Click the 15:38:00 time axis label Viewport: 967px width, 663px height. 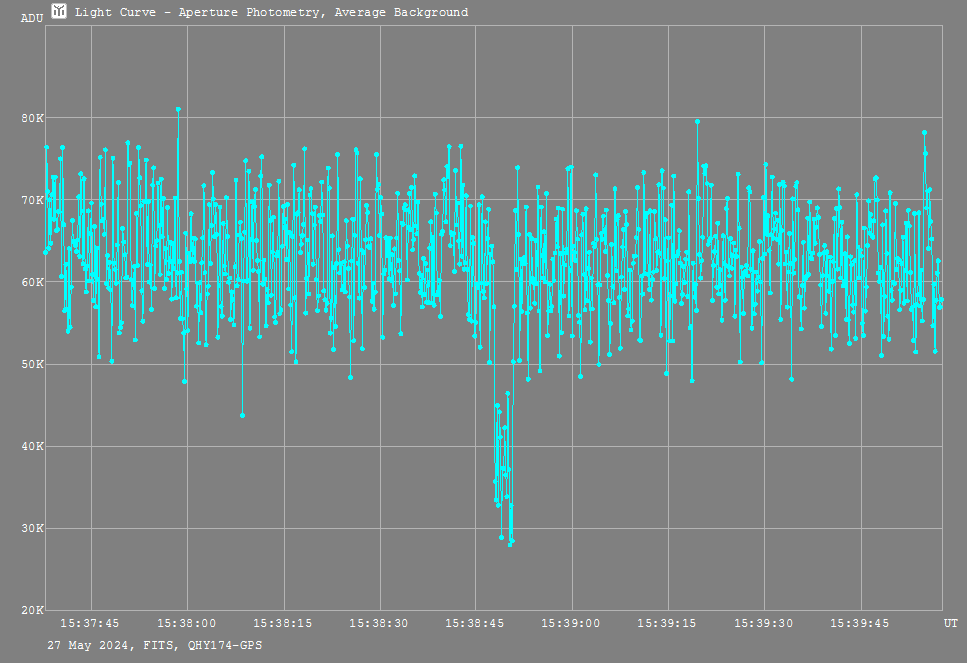[186, 624]
